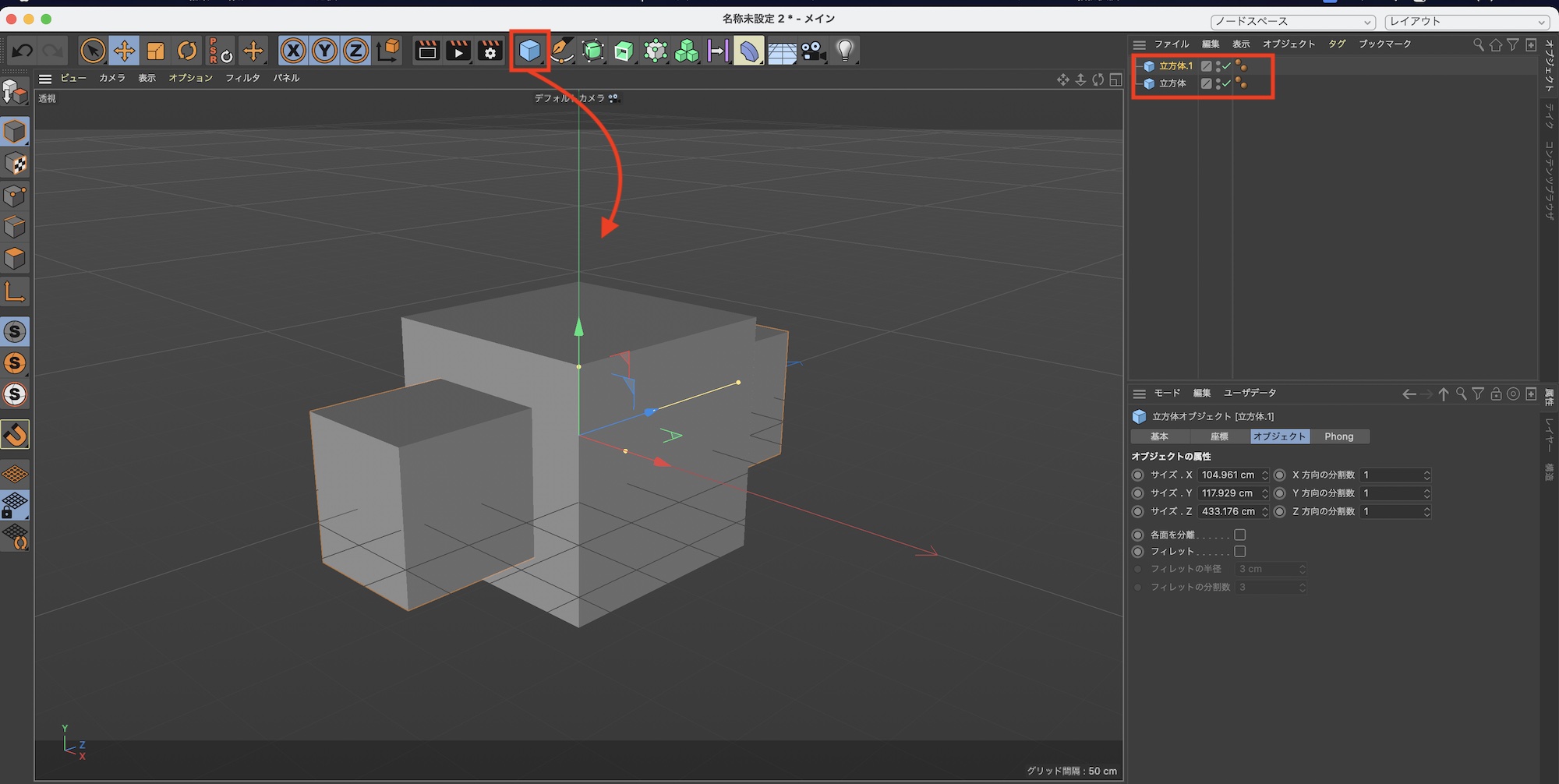Image resolution: width=1559 pixels, height=784 pixels.
Task: Click the サイズ.Z input field
Action: (1228, 512)
